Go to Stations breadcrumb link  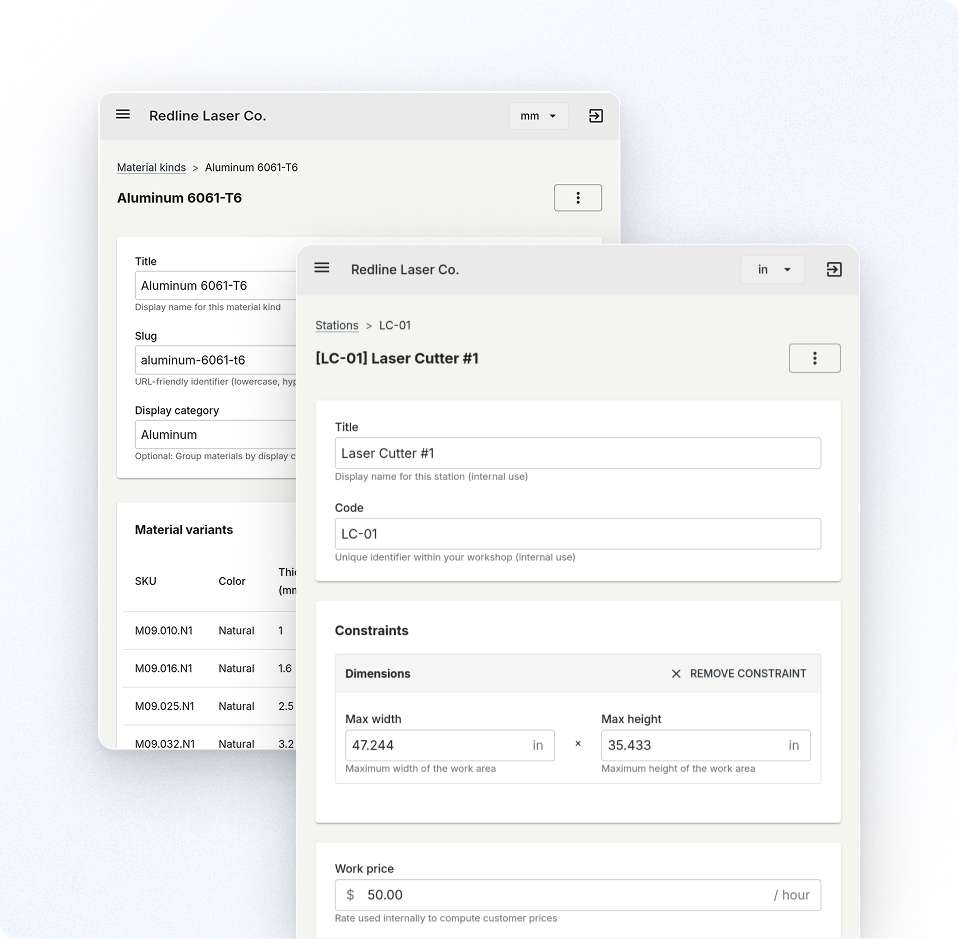[337, 326]
